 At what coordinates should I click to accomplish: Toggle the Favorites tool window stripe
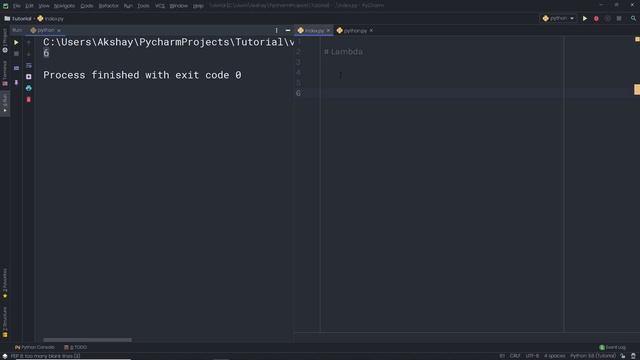pos(5,283)
